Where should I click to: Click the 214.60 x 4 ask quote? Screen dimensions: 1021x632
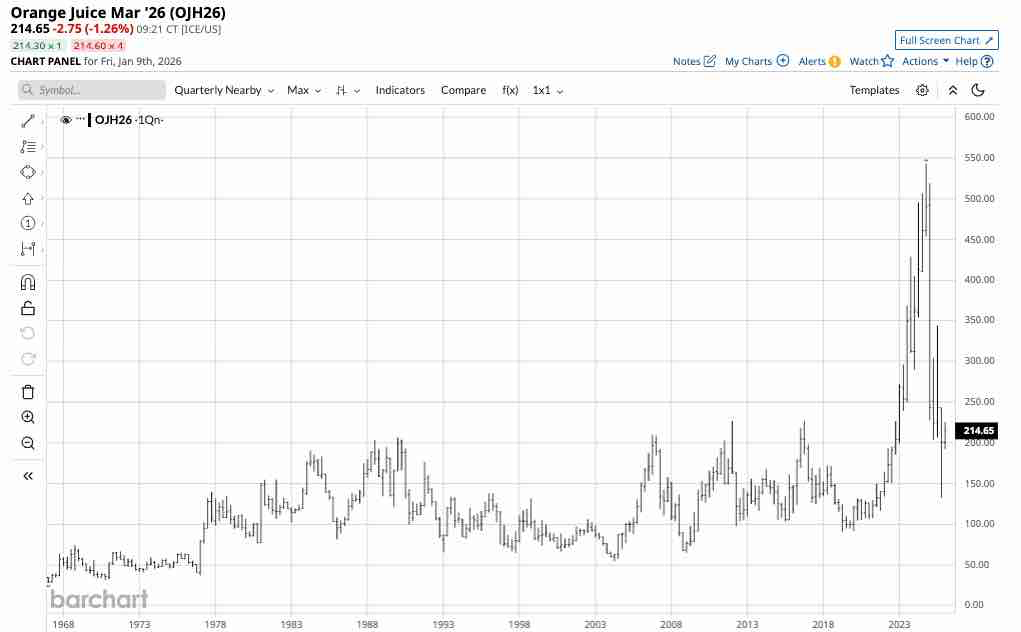pyautogui.click(x=98, y=46)
